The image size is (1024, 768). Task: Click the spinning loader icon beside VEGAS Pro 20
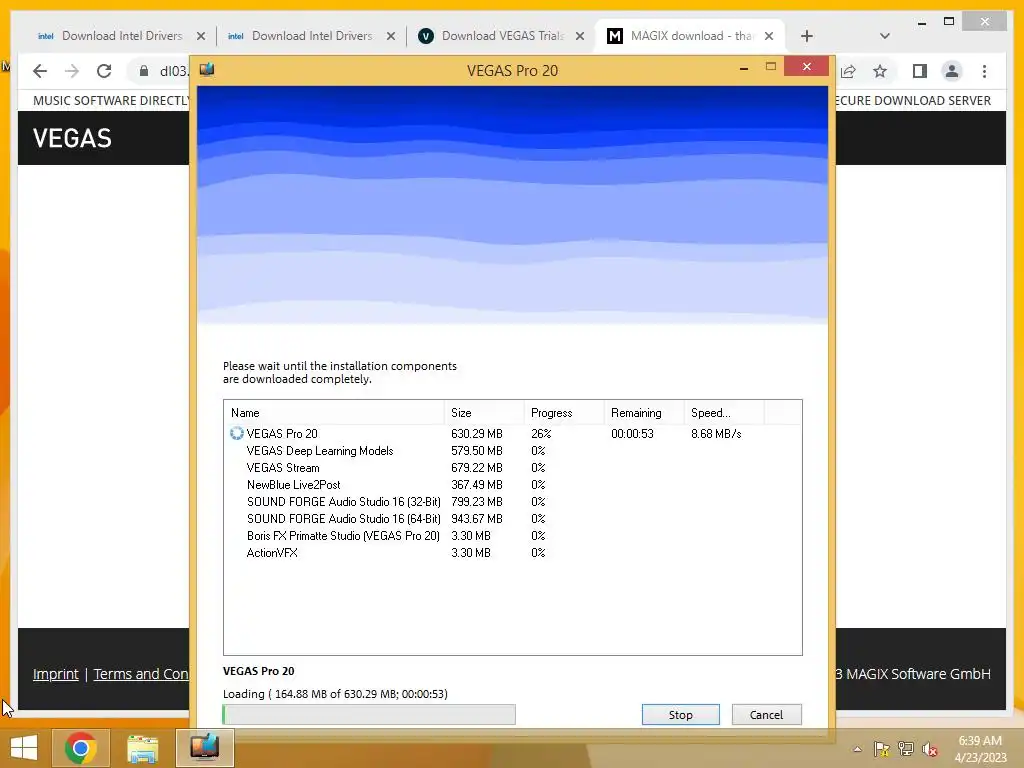[x=236, y=434]
